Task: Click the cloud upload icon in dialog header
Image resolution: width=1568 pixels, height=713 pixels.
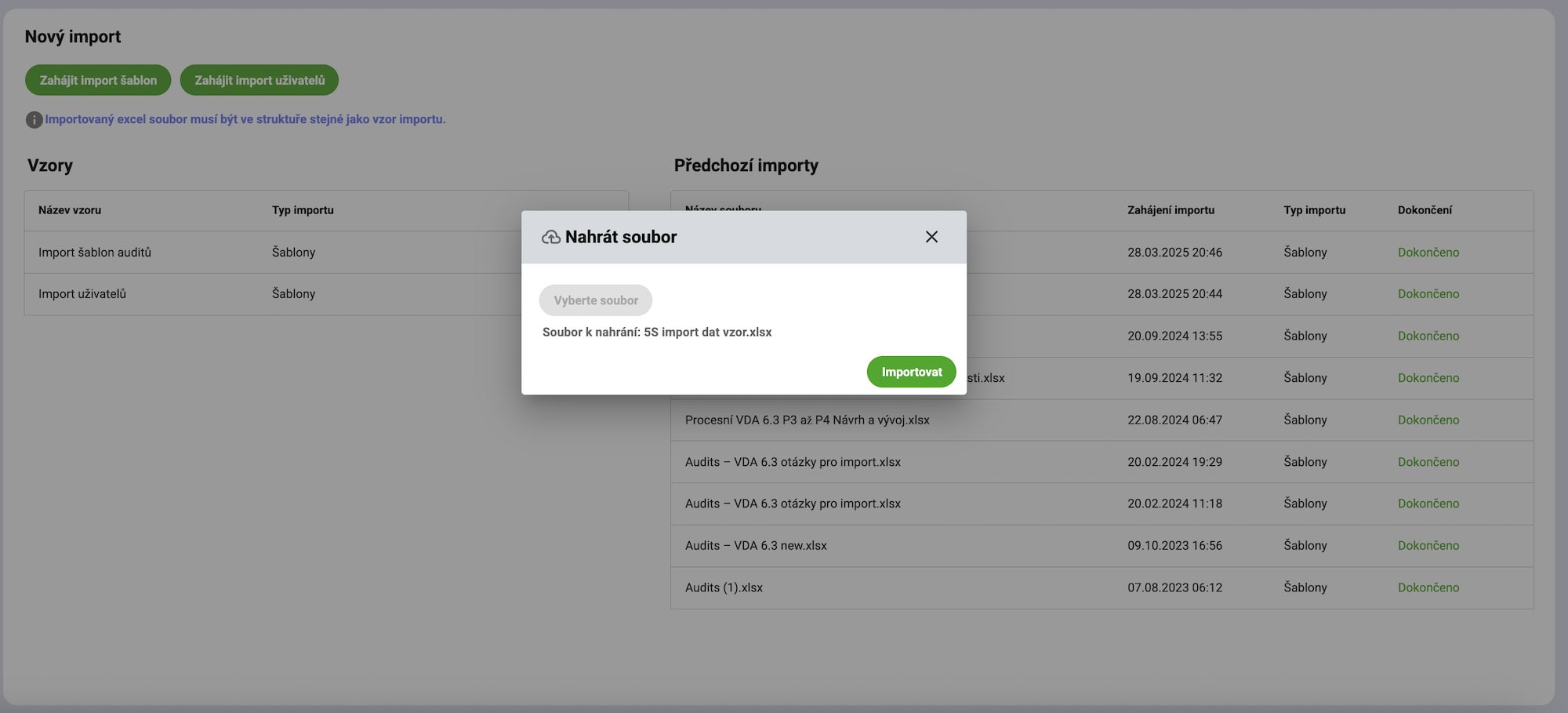Action: coord(551,237)
